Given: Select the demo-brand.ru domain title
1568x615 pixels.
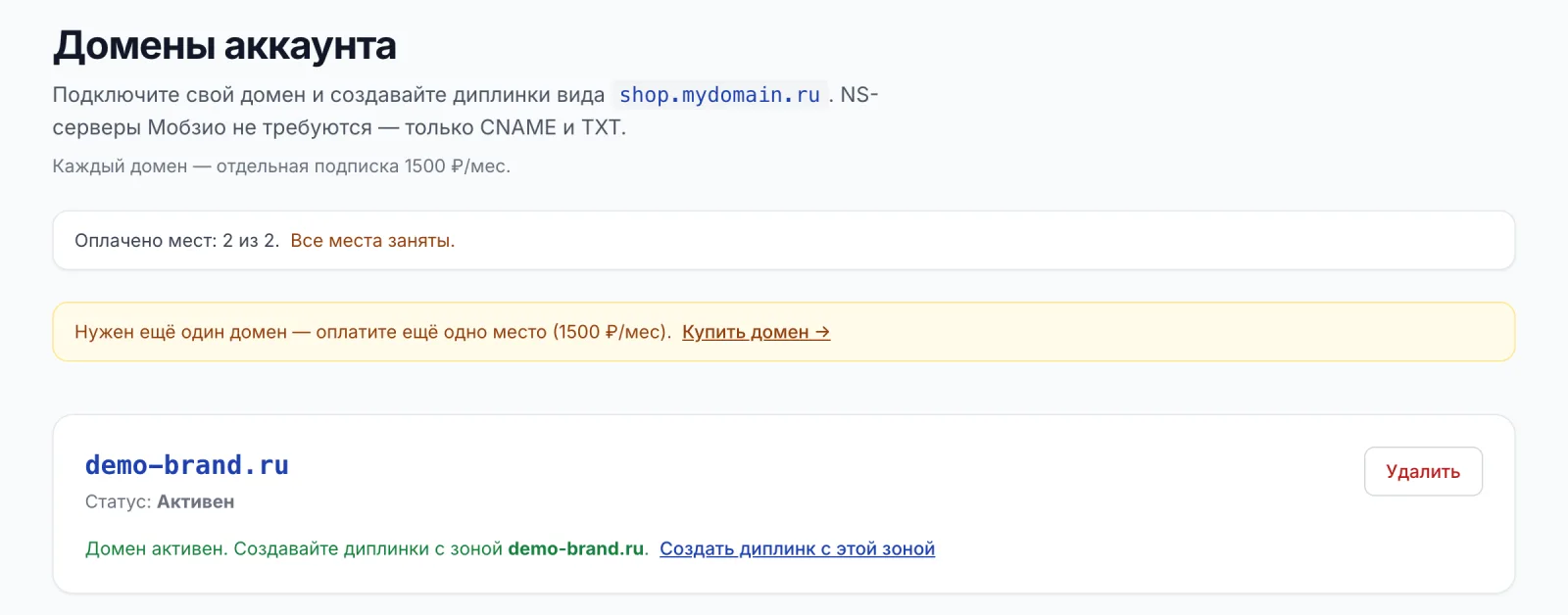Looking at the screenshot, I should (187, 465).
